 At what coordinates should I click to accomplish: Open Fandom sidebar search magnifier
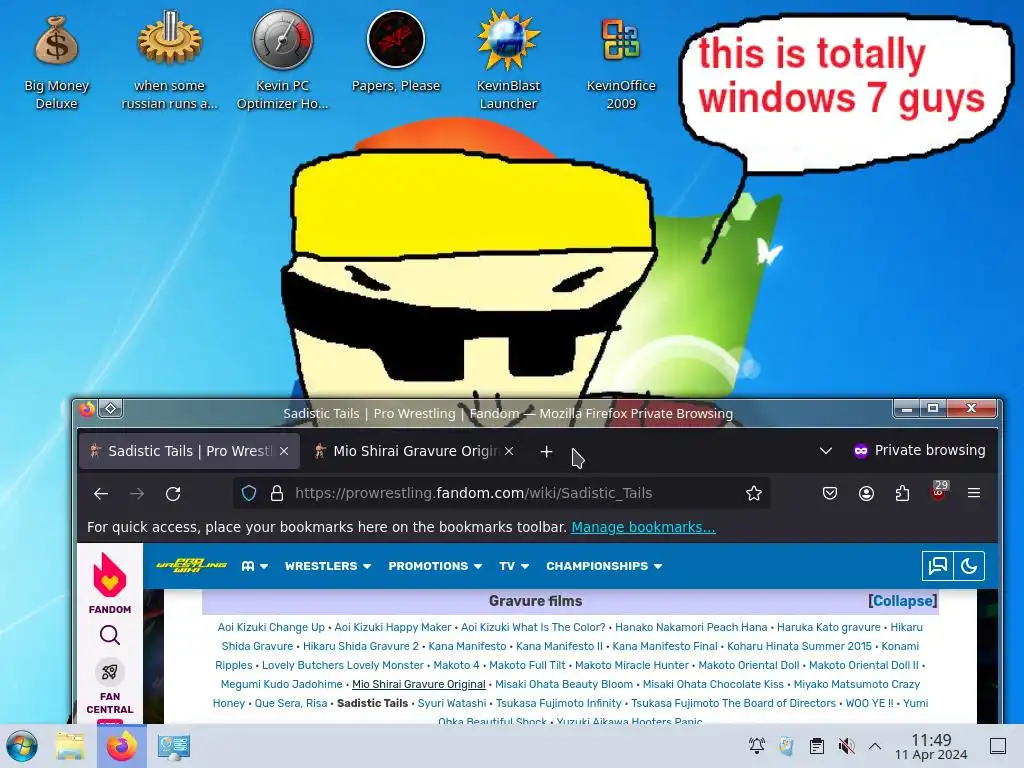click(x=110, y=635)
